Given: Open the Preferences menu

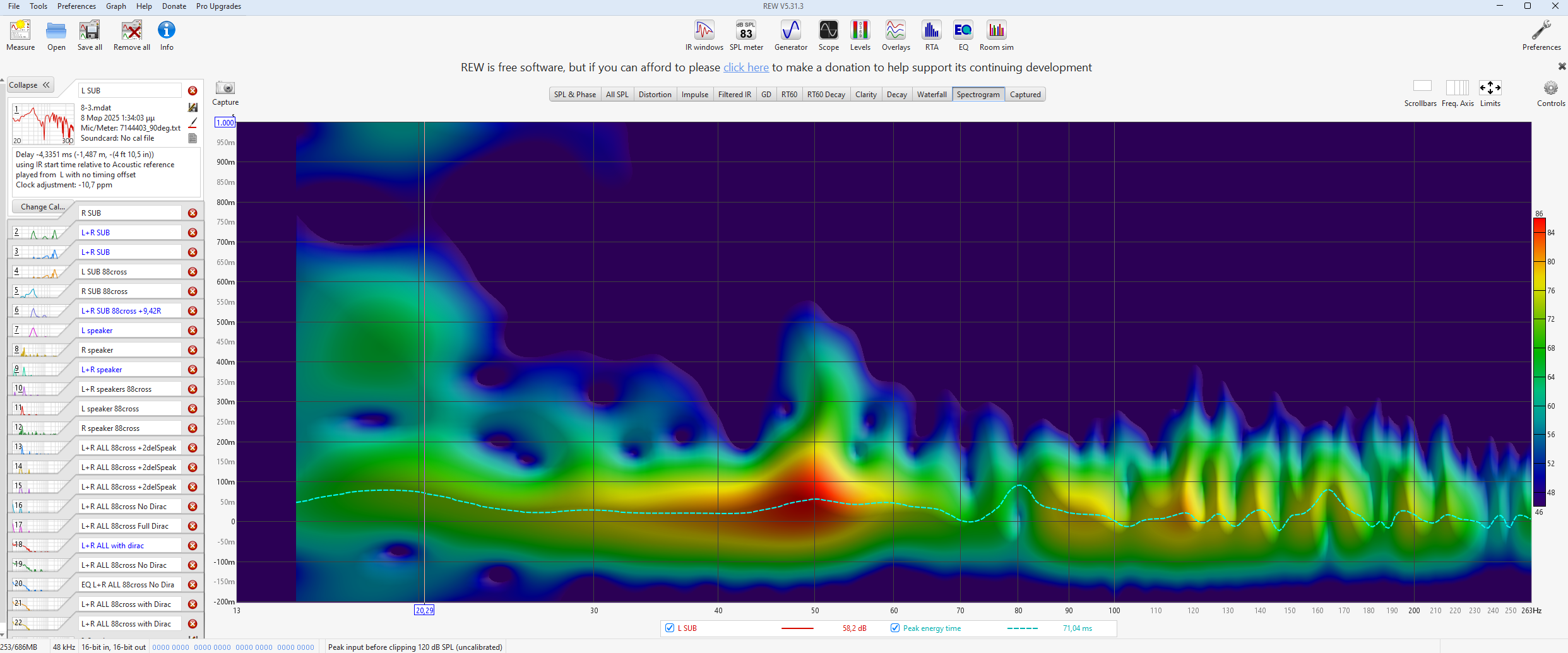Looking at the screenshot, I should tap(76, 6).
